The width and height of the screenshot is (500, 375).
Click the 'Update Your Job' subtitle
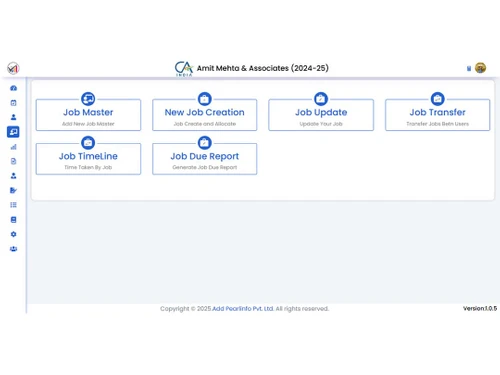321,124
